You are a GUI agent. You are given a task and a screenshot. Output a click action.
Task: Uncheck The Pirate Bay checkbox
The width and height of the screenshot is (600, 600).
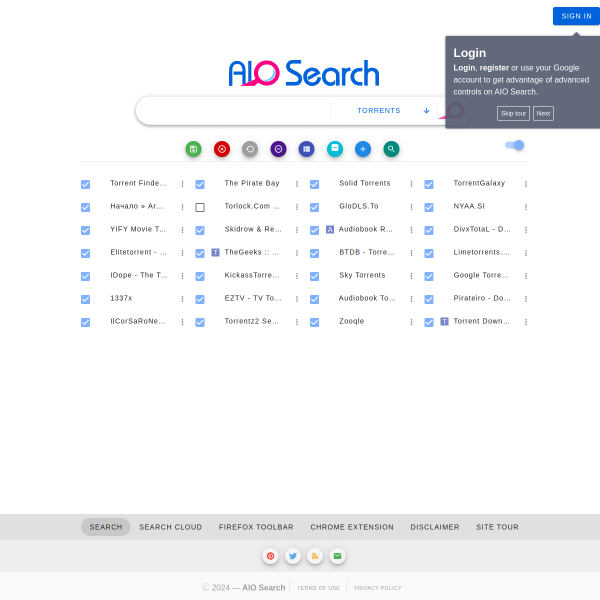pyautogui.click(x=200, y=184)
